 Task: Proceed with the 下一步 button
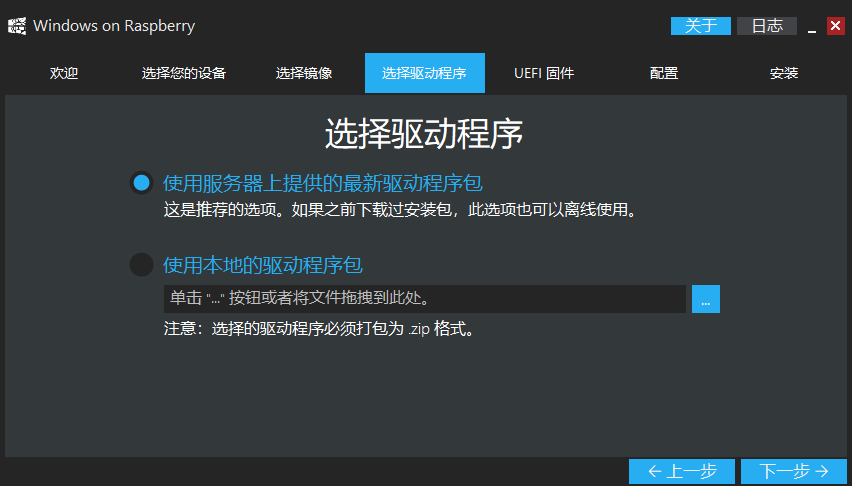pyautogui.click(x=794, y=471)
